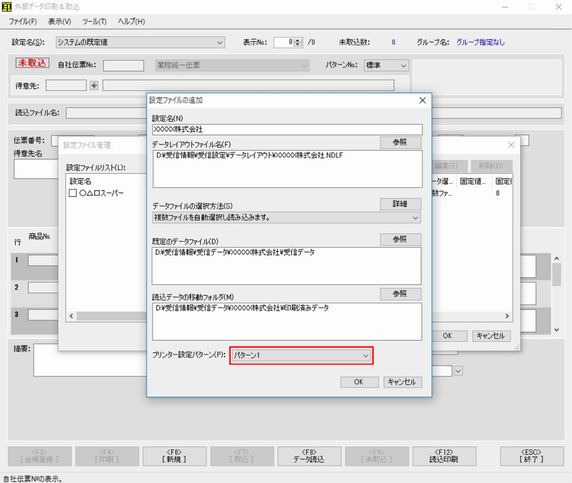Close the 設定ファイルの追加 dialog with X

pos(422,100)
